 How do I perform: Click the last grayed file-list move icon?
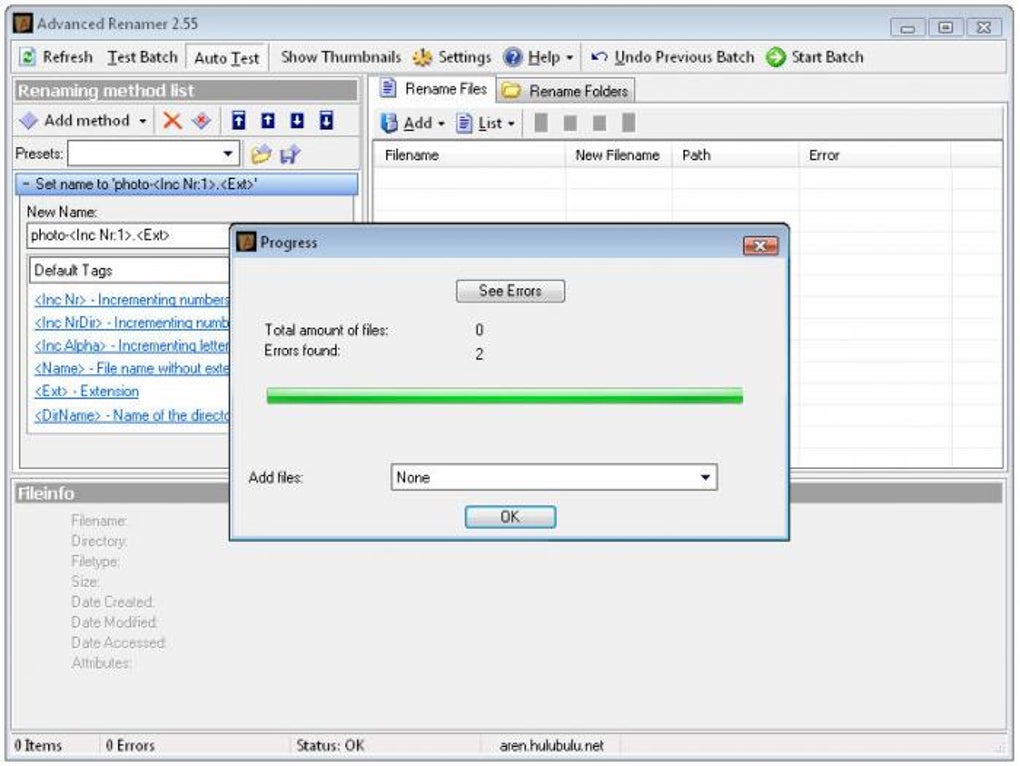click(628, 122)
